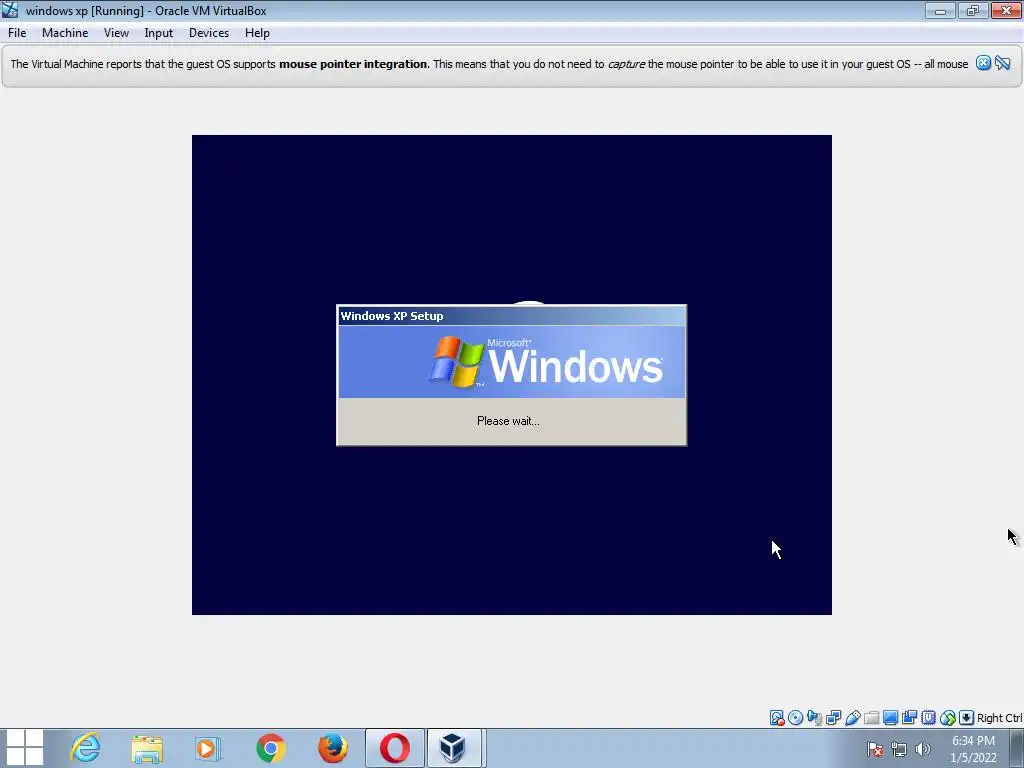Click the network adapters status icon

coord(833,718)
